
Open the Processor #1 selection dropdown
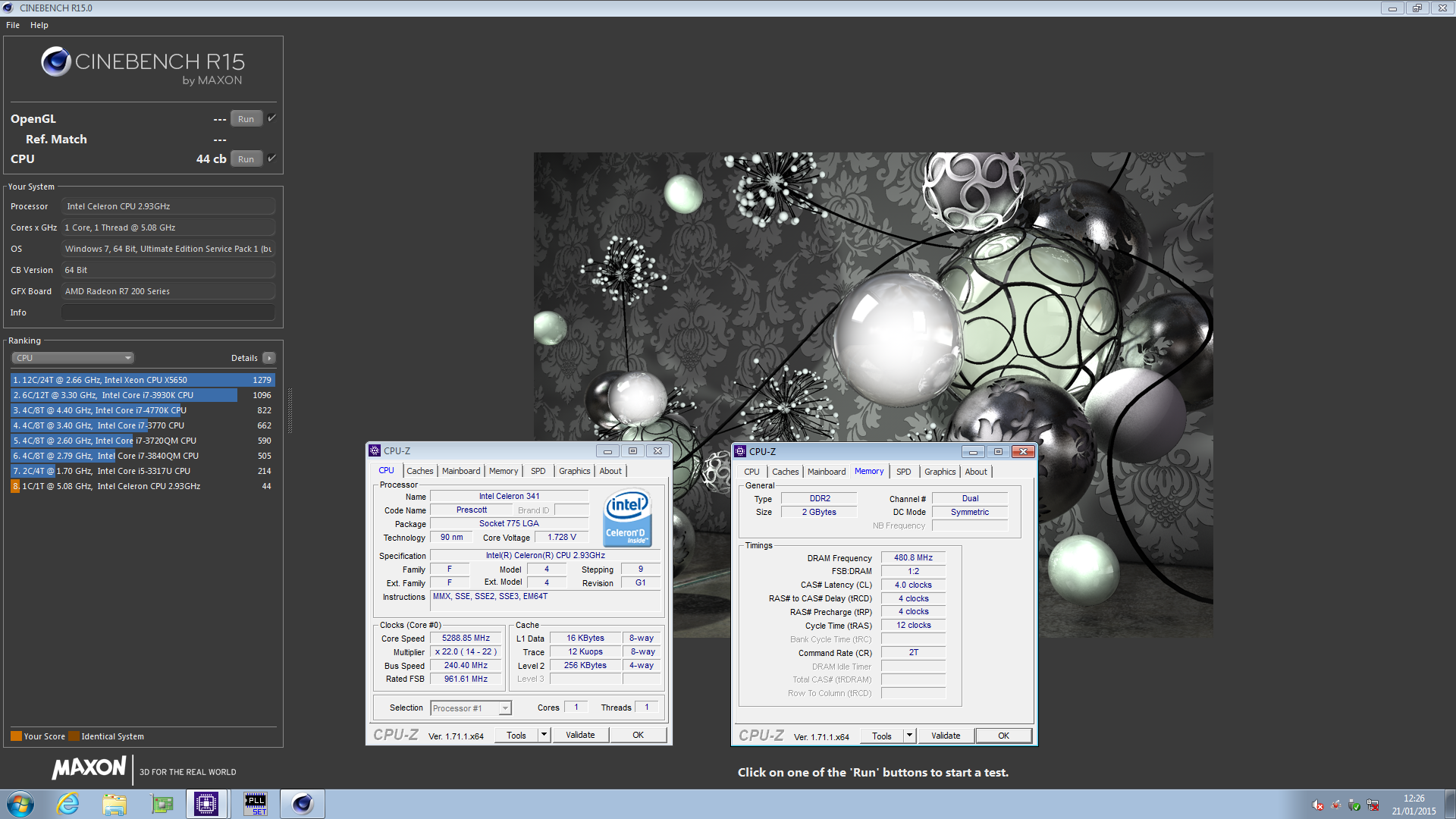pos(471,708)
